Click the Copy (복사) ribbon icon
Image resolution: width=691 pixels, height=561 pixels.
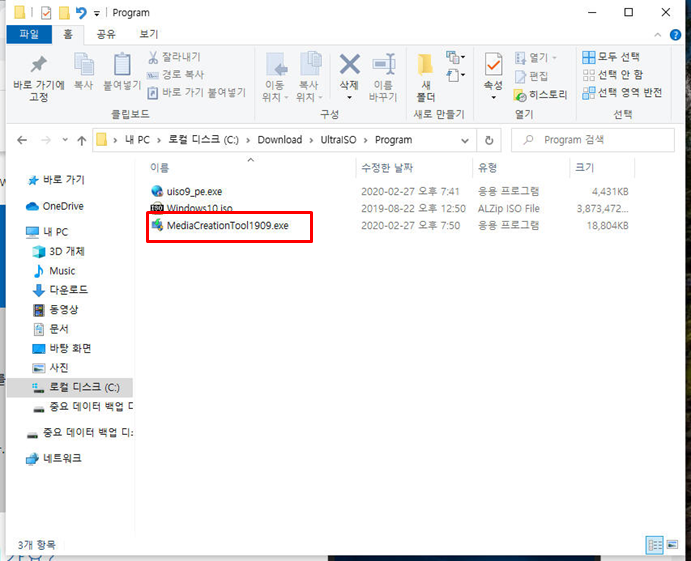point(84,65)
